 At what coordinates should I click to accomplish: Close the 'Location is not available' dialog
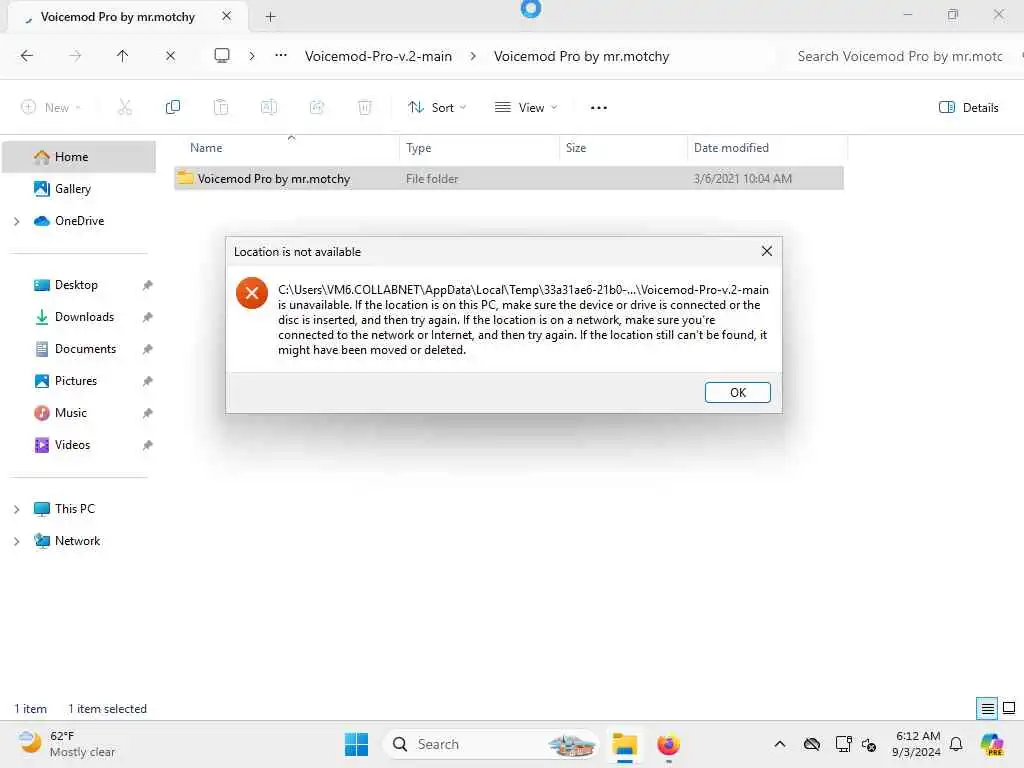(767, 251)
